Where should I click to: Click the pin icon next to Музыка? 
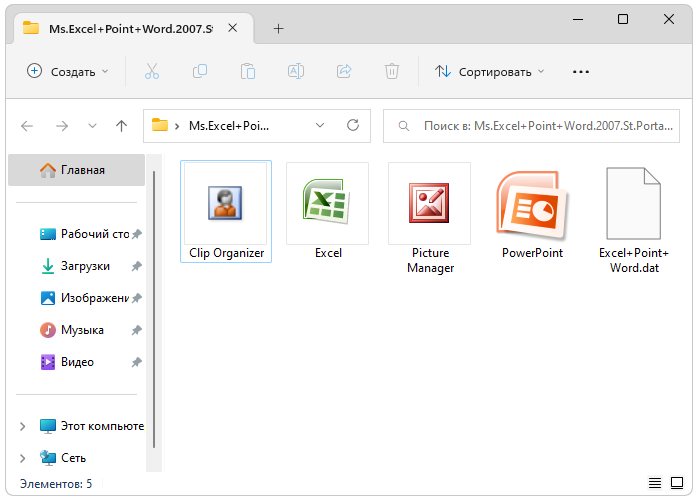click(x=137, y=330)
